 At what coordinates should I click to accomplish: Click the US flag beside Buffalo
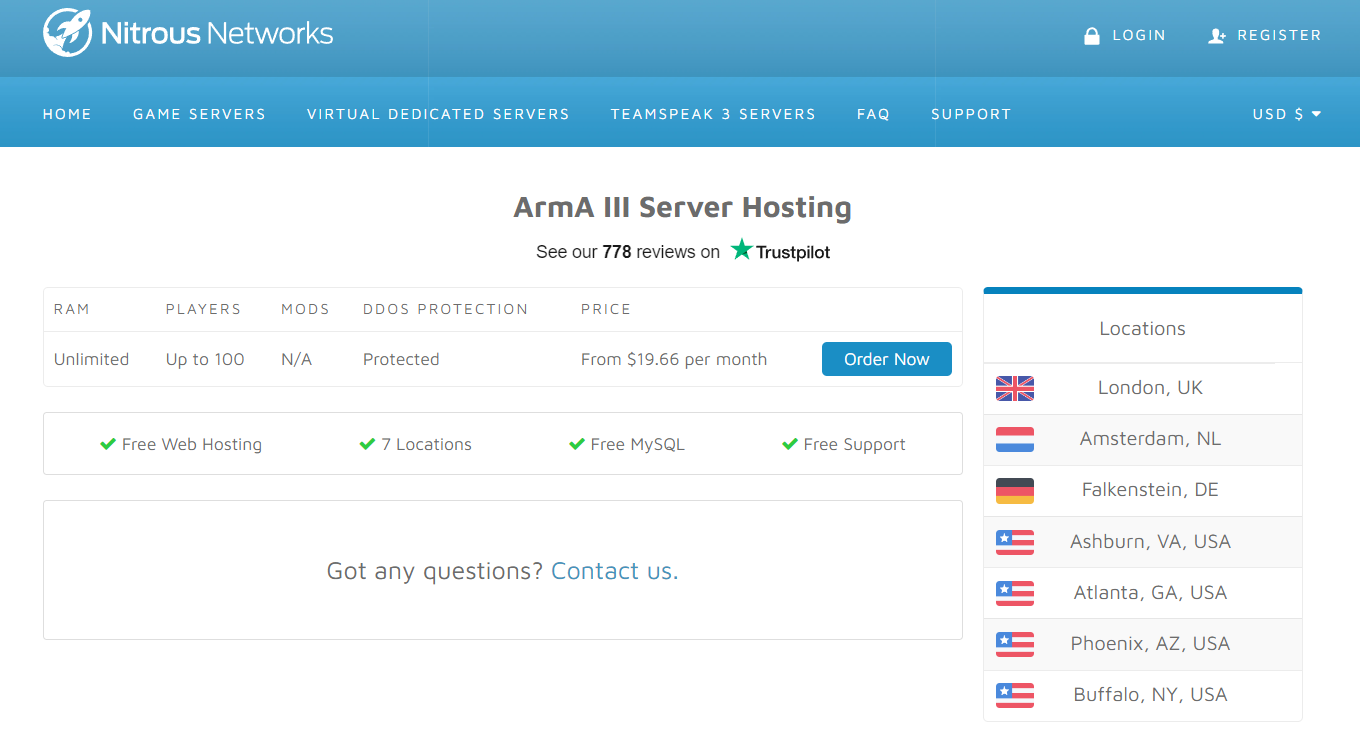[x=1015, y=695]
